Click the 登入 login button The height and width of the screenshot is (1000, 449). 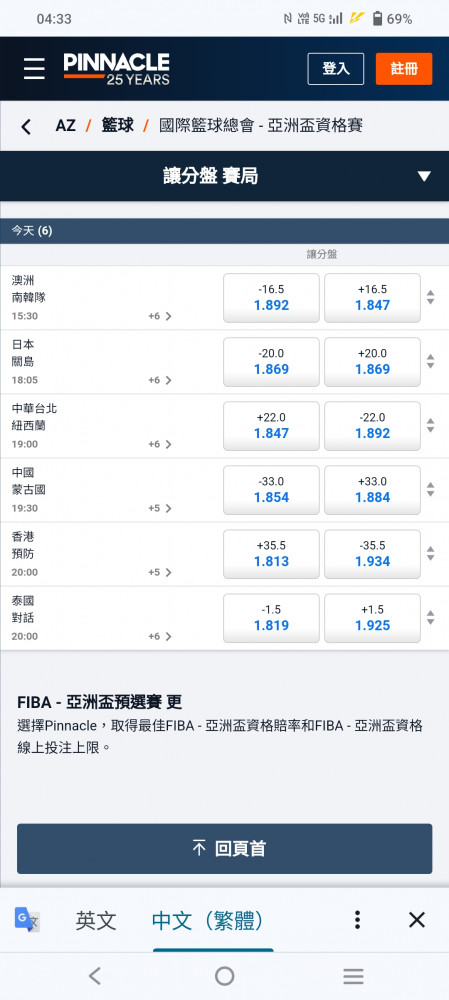(x=335, y=69)
